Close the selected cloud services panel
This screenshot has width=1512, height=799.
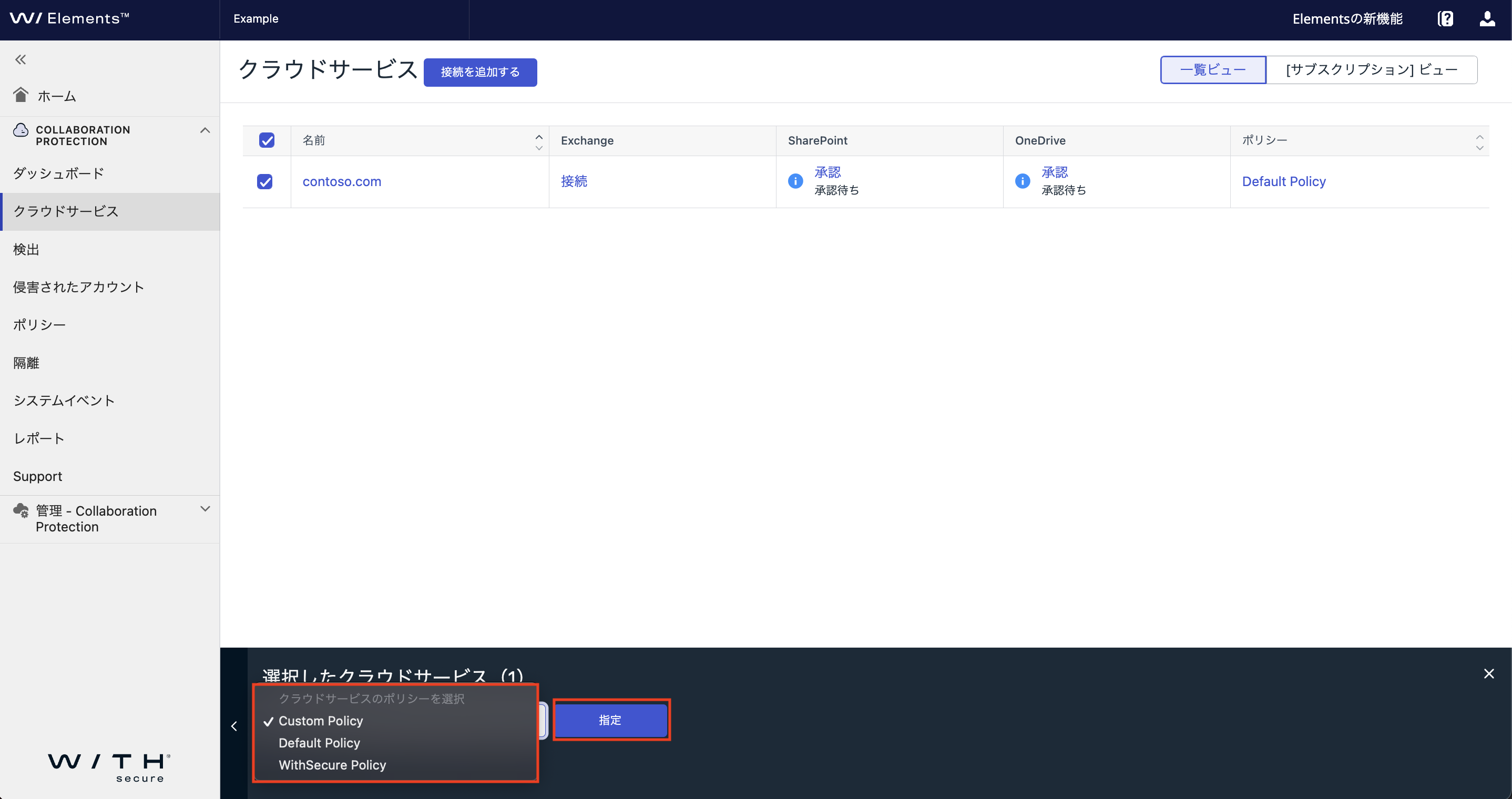coord(1489,673)
